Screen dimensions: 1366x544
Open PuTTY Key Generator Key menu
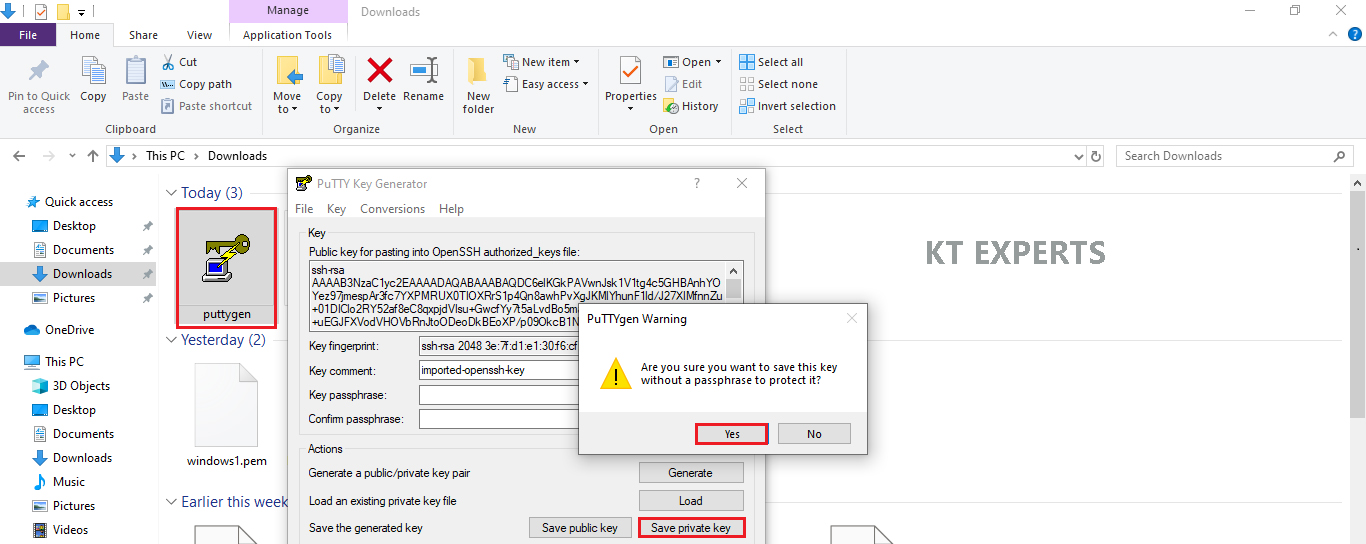[336, 209]
